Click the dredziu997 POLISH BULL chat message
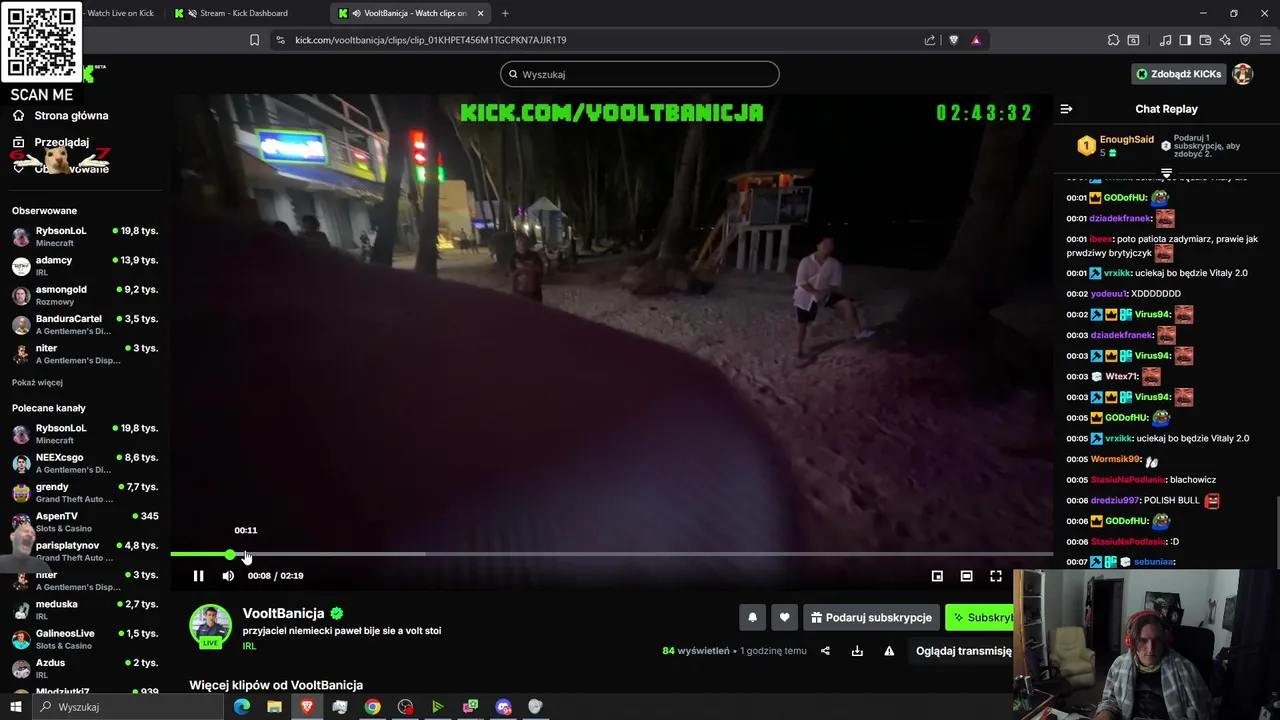The width and height of the screenshot is (1280, 720). click(1143, 501)
